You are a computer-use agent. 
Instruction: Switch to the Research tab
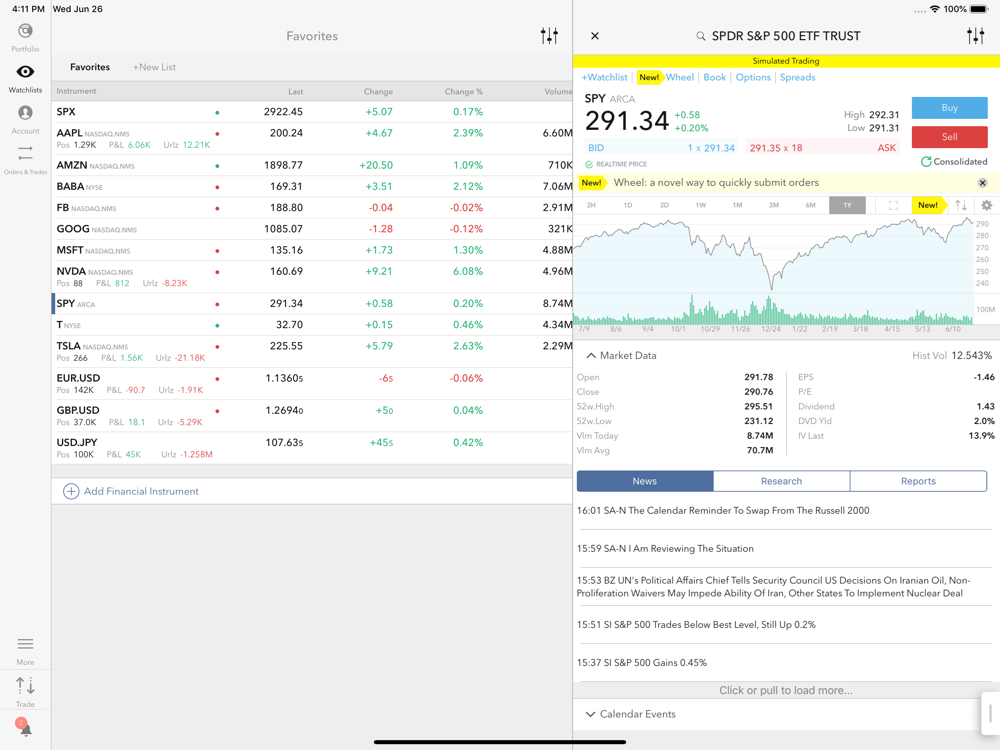point(781,481)
